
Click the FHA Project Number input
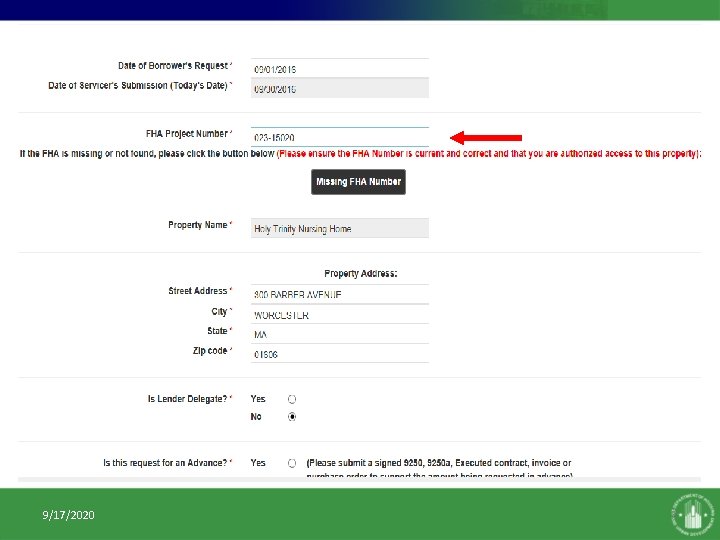pyautogui.click(x=340, y=137)
